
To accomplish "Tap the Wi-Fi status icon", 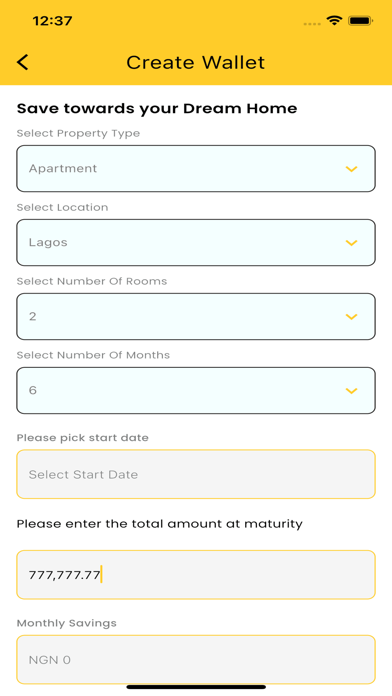I will point(334,20).
